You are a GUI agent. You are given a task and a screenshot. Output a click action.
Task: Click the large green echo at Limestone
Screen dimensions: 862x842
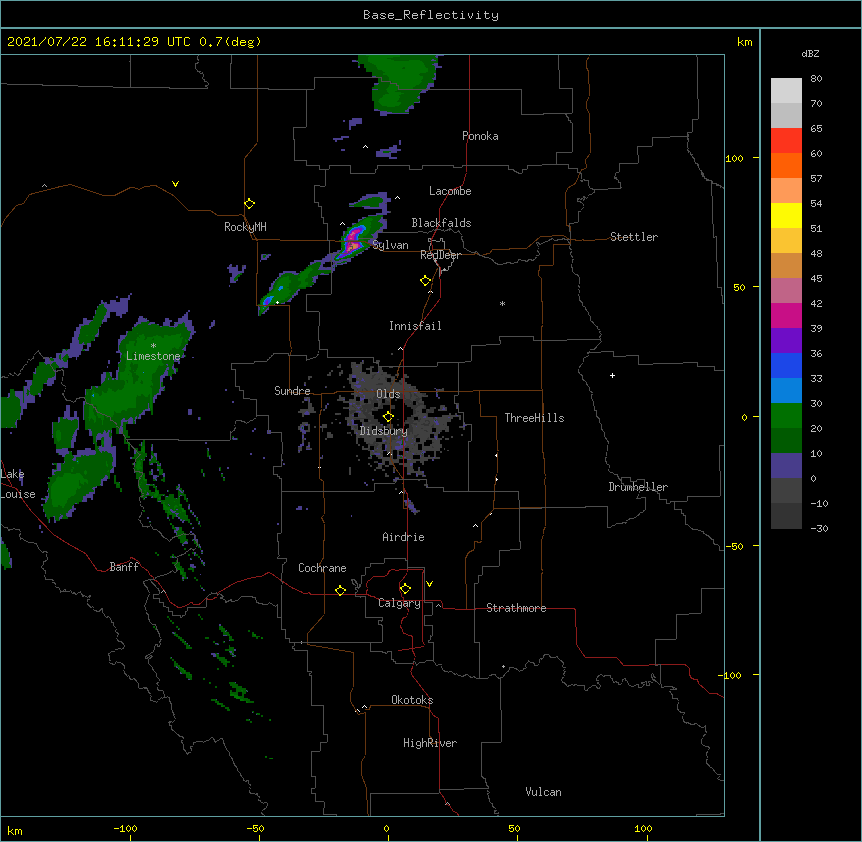coord(140,374)
